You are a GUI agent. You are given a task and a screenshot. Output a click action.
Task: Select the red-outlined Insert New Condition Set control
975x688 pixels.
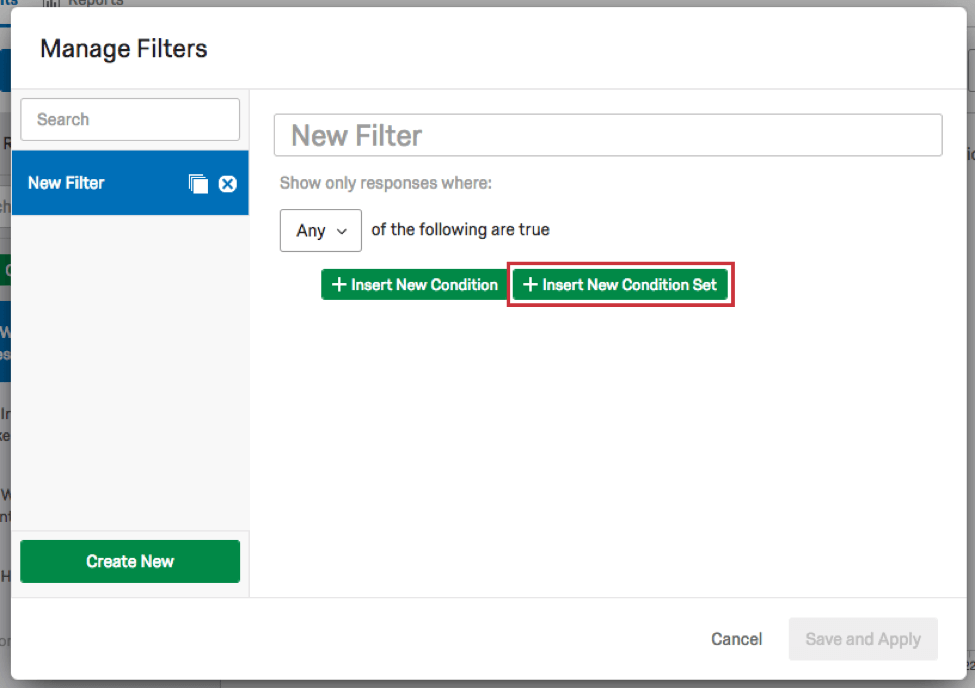[620, 284]
